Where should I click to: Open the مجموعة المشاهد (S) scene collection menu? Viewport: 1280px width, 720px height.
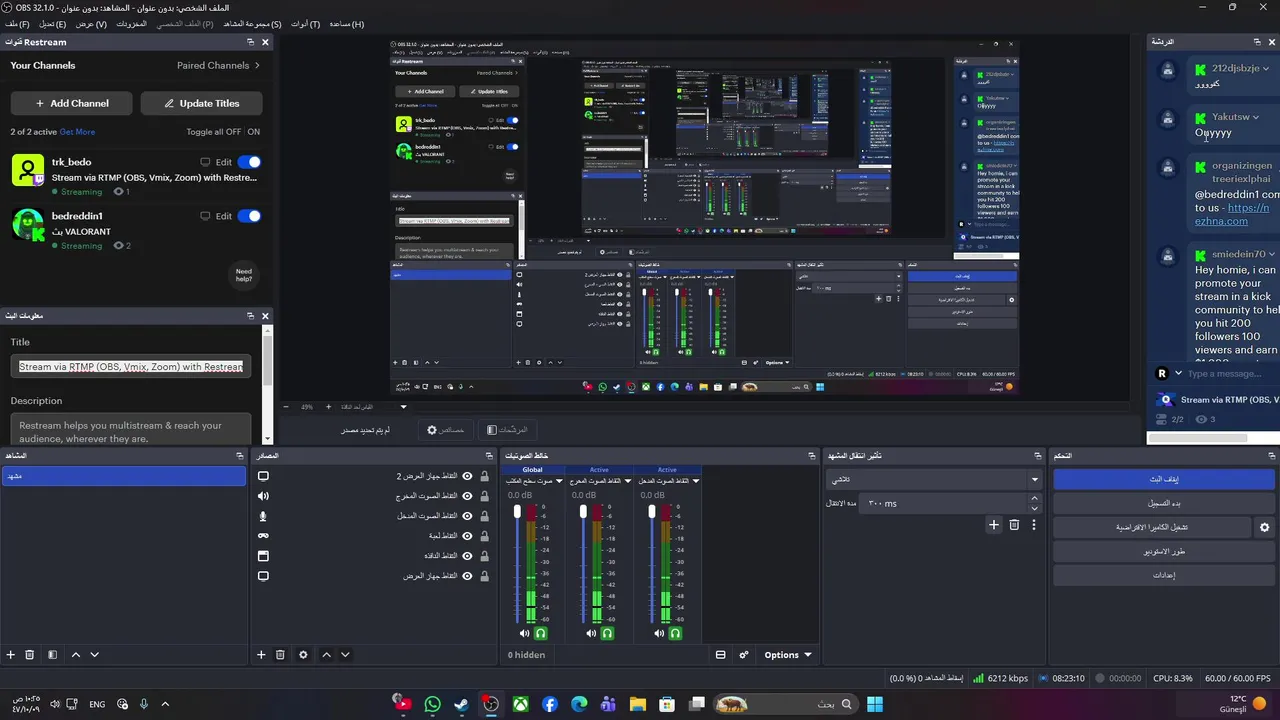tap(252, 24)
